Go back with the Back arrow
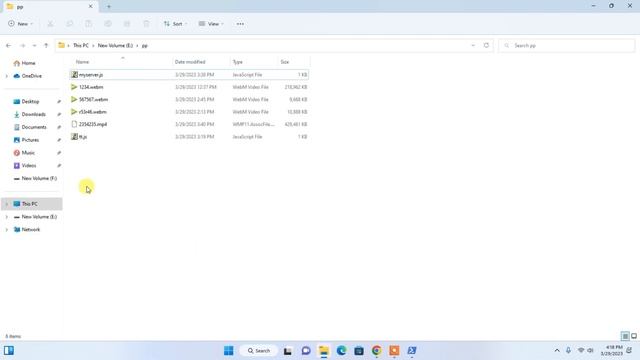 (x=9, y=45)
